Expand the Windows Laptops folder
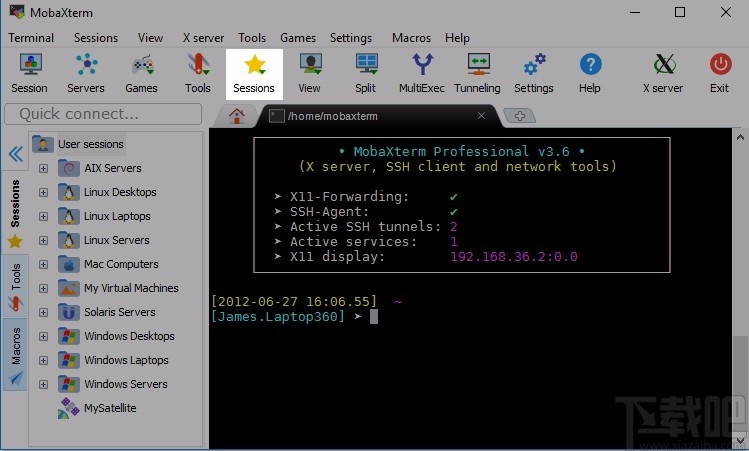Screen dimensions: 749x451 43,360
